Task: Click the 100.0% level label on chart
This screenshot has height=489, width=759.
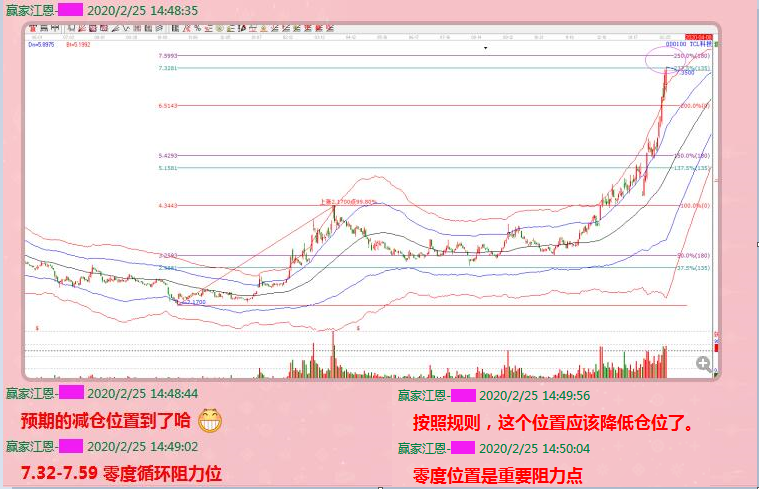Action: pos(696,206)
